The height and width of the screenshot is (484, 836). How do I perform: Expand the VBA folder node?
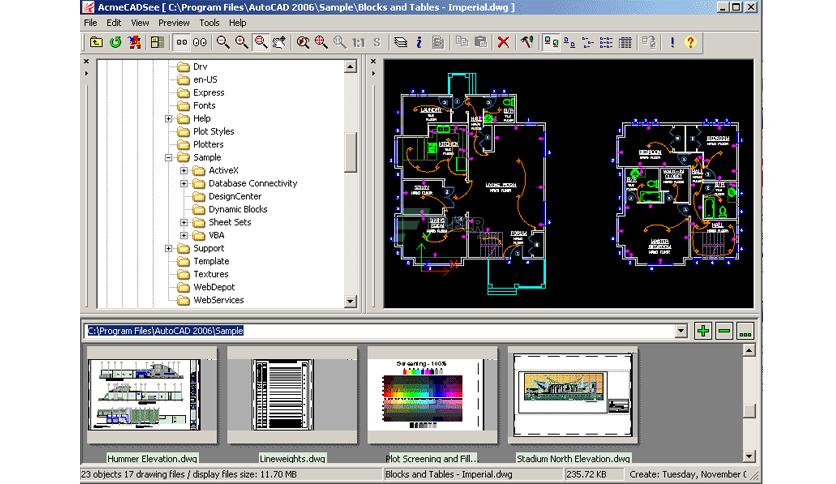click(184, 235)
